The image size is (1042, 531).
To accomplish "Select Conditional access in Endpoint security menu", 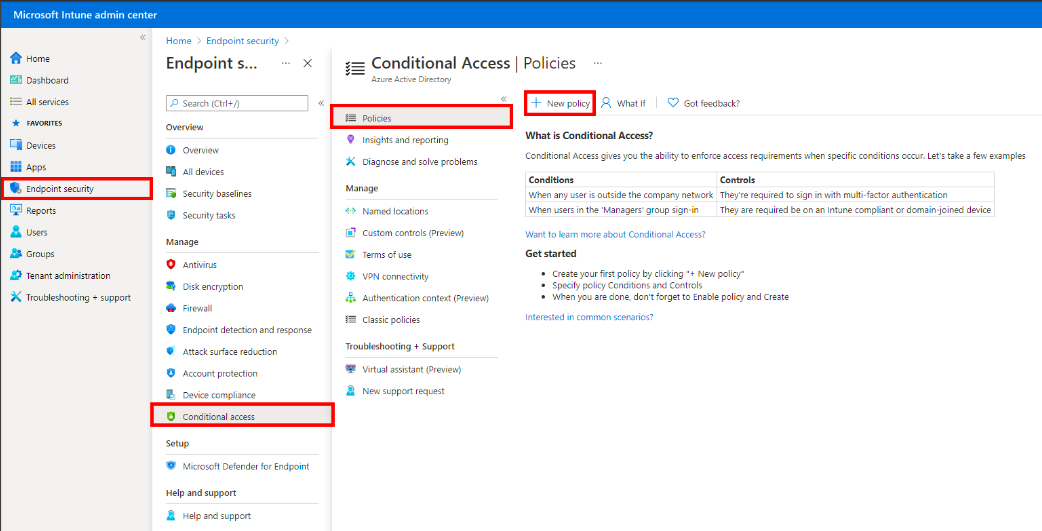I will [242, 417].
